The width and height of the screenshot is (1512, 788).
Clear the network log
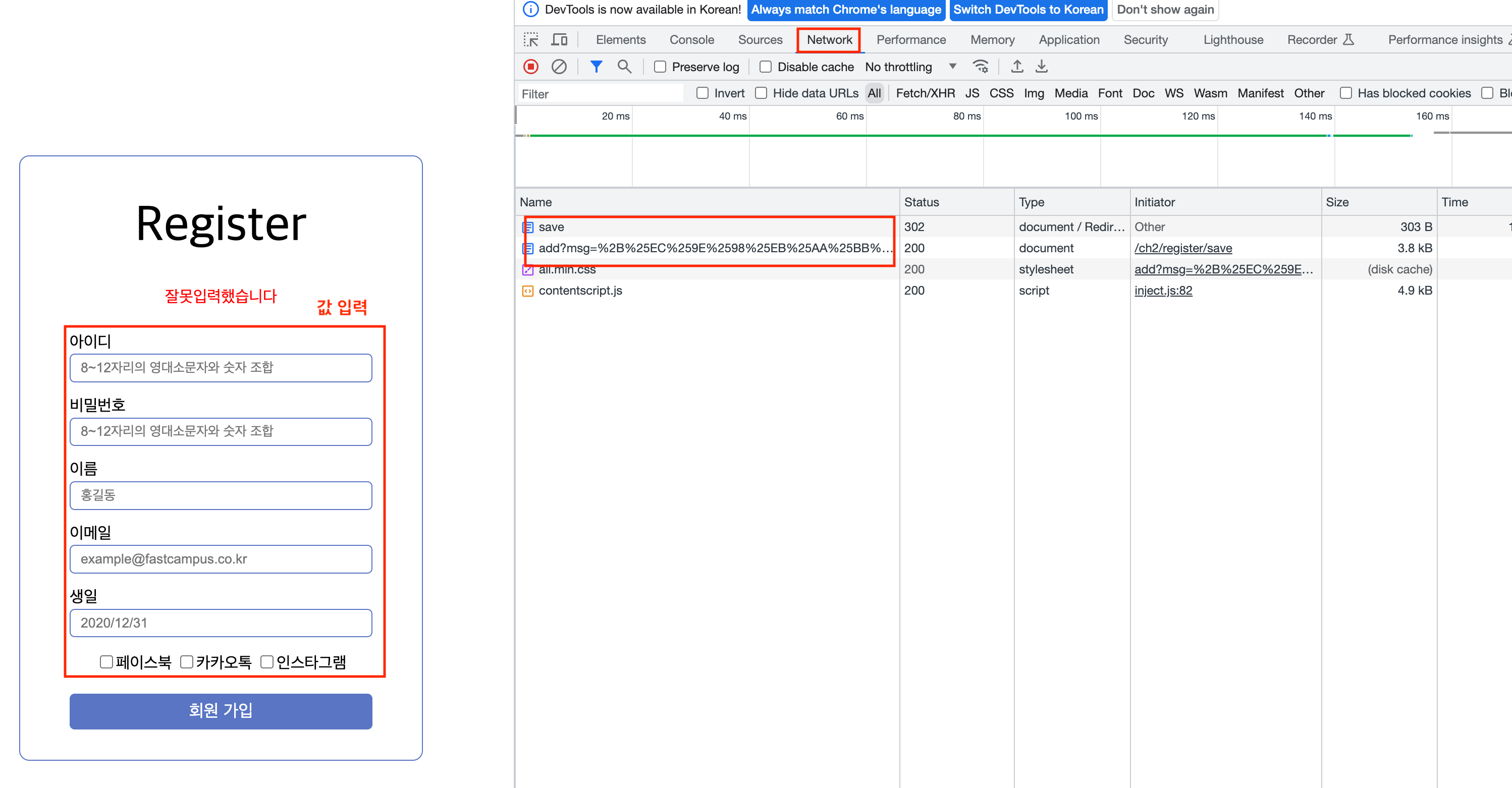[x=559, y=67]
